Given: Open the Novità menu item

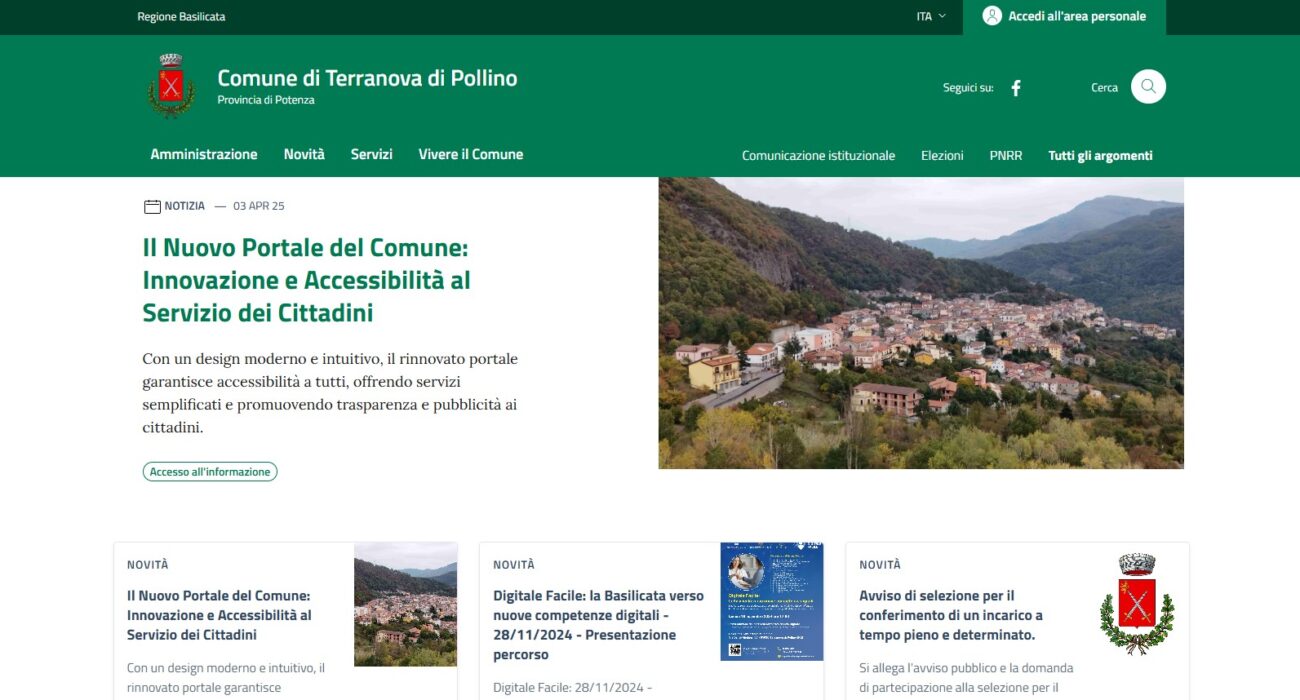Looking at the screenshot, I should coord(304,154).
